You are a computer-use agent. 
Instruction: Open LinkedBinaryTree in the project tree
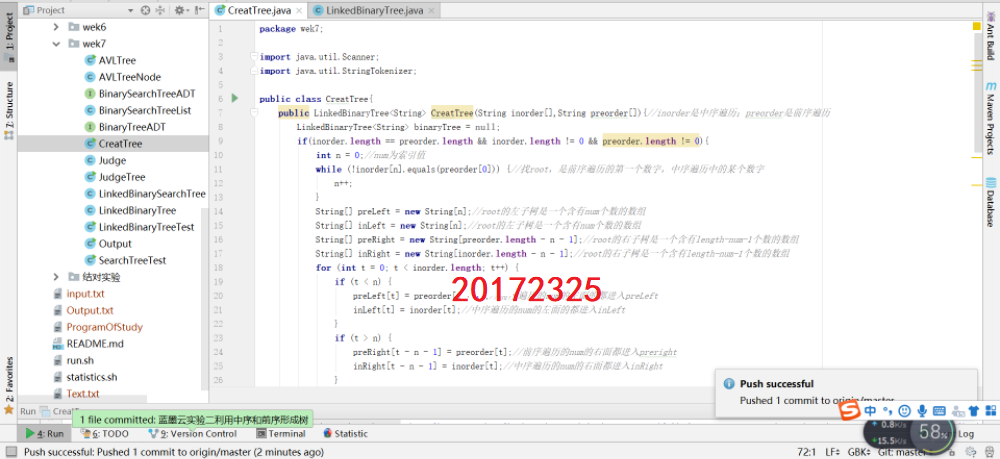coord(137,210)
